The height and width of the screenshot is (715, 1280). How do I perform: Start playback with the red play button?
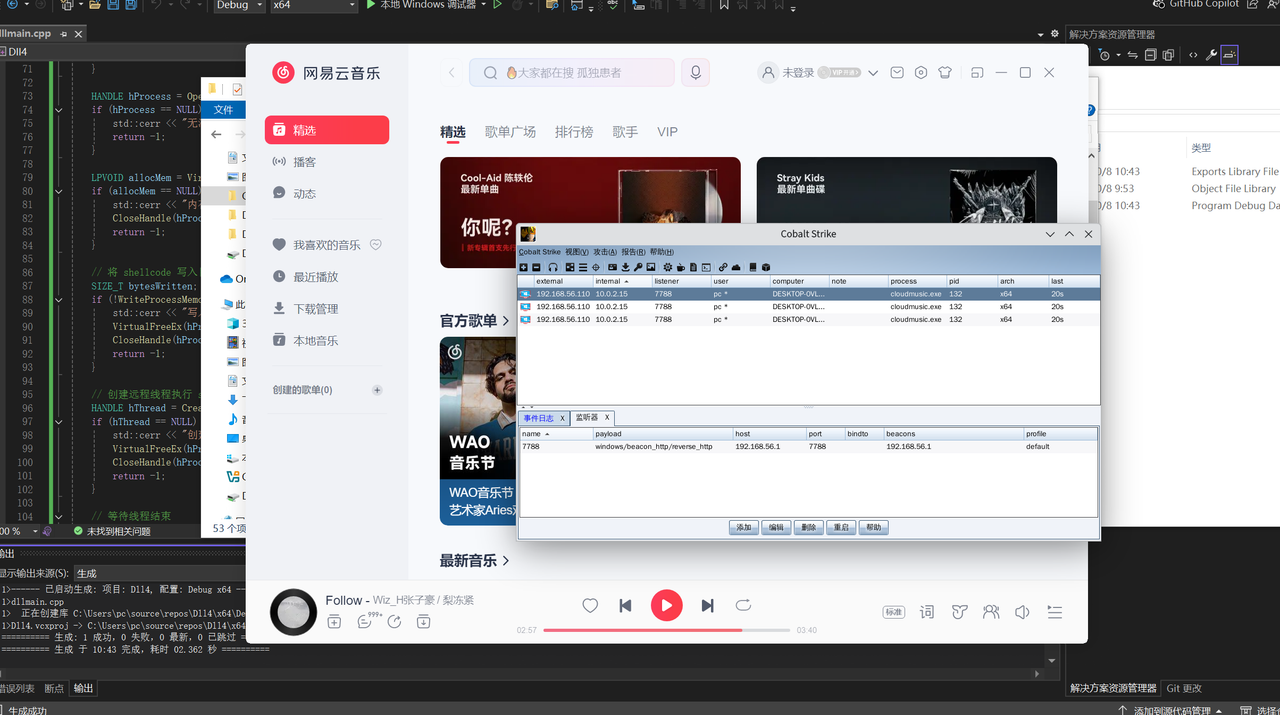coord(666,605)
